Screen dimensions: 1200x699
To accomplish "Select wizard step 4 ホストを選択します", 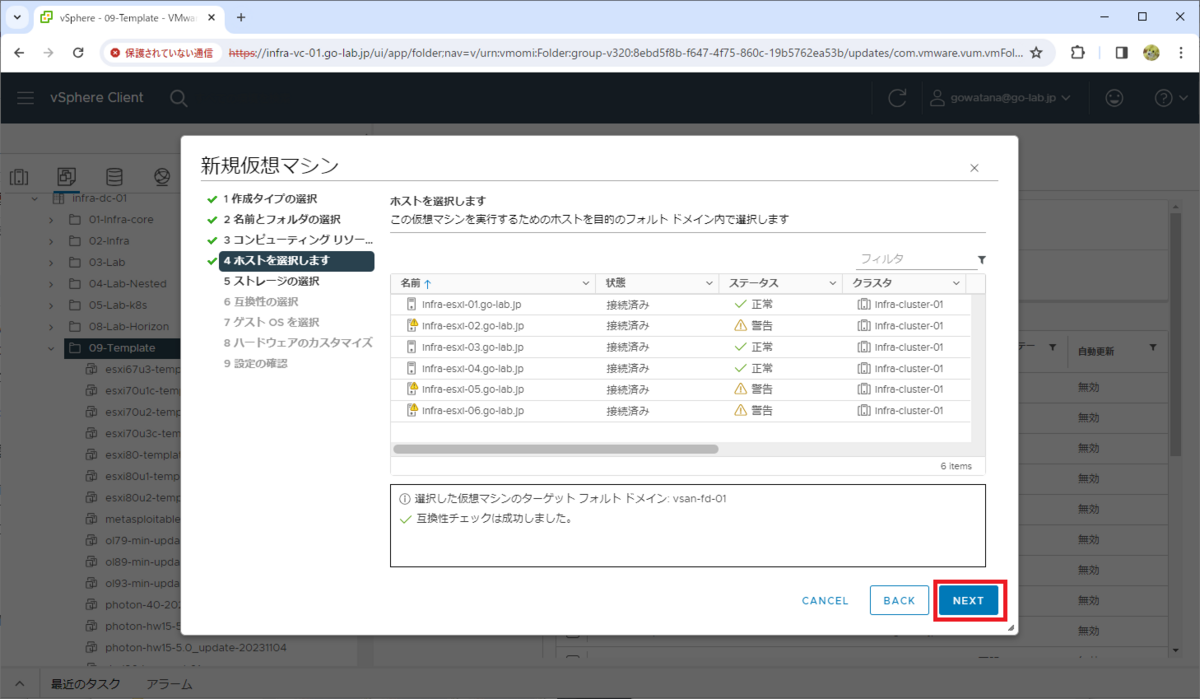I will coord(296,261).
